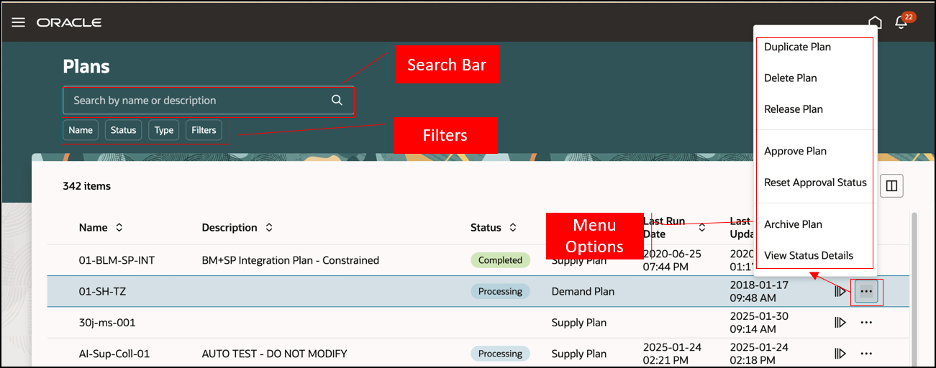
Task: Click date 2018-01-17 09:48 AM
Action: [x=759, y=292]
